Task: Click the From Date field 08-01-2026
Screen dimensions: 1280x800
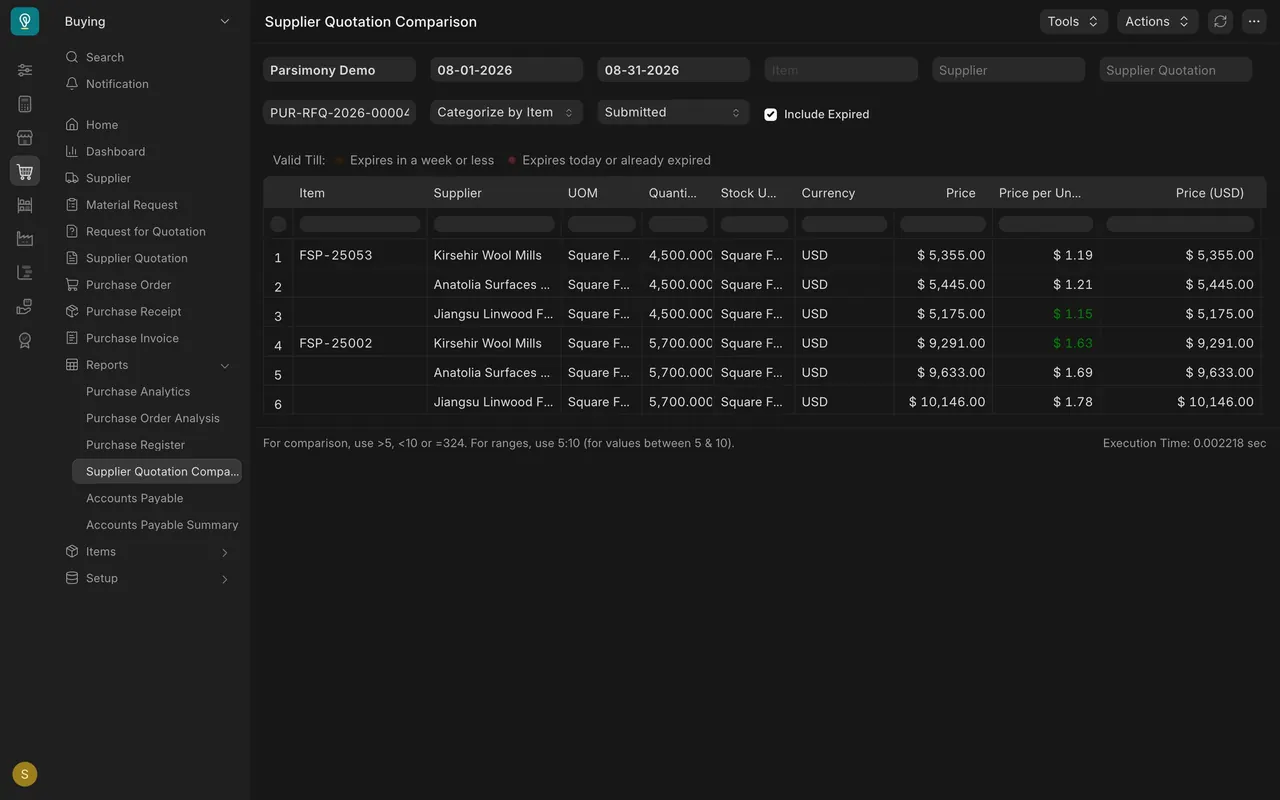Action: point(506,70)
